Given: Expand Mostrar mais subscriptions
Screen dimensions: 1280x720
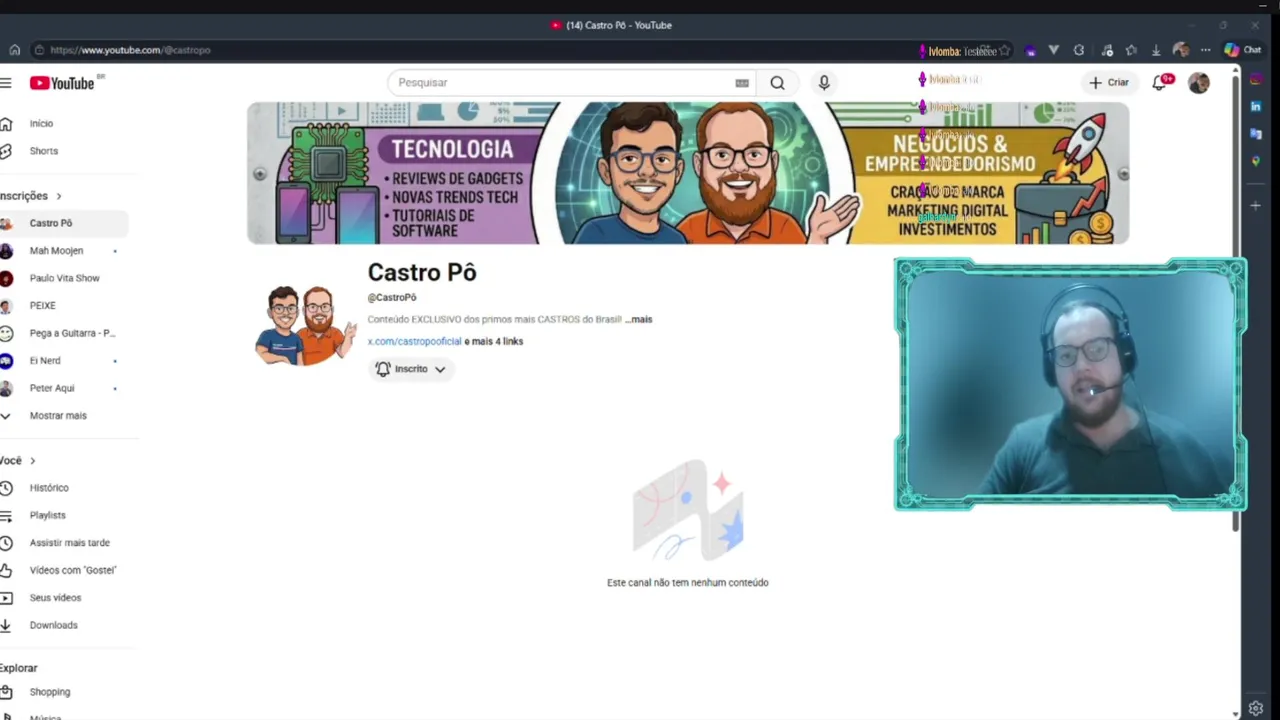Looking at the screenshot, I should pos(58,415).
